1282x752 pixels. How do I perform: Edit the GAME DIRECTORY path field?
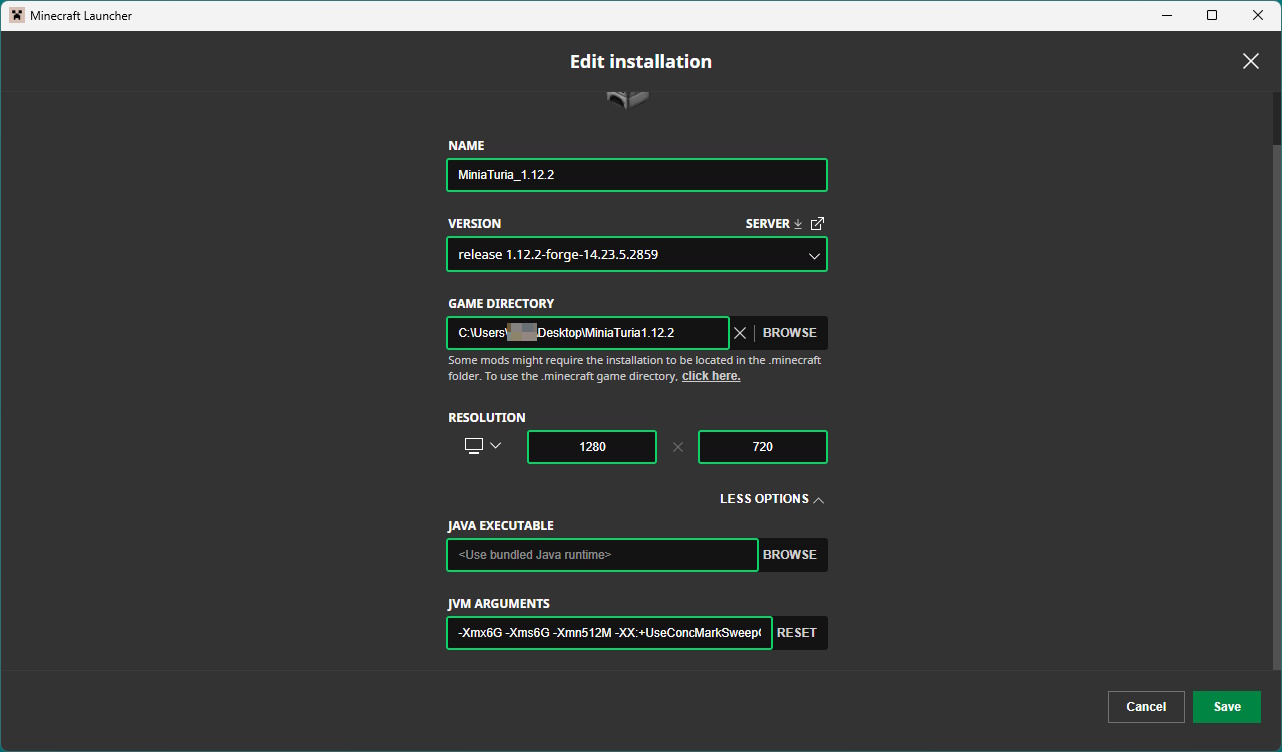[x=588, y=333]
